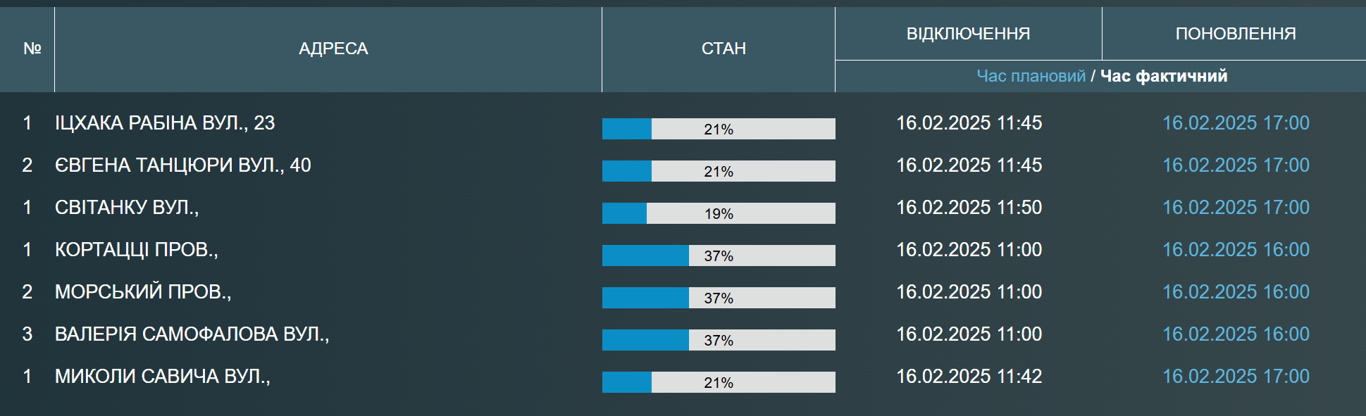Click the № column header
Screen dimensions: 1366x416
pyautogui.click(x=31, y=49)
